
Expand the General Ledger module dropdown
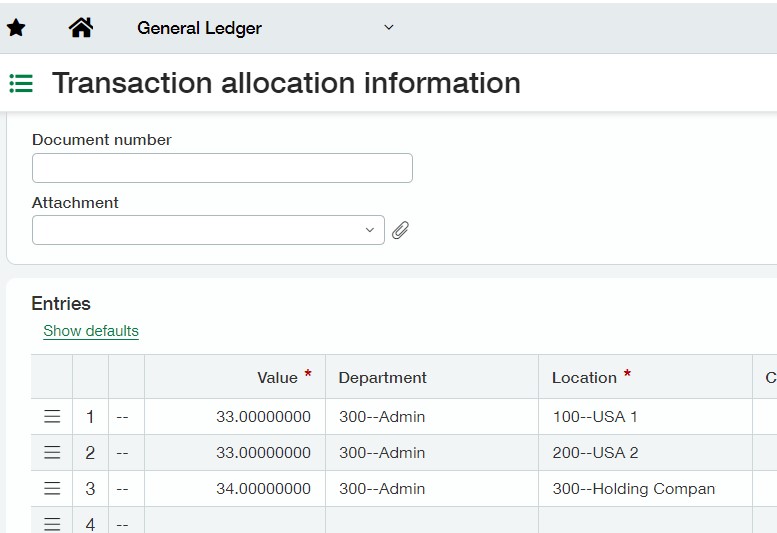(x=389, y=28)
